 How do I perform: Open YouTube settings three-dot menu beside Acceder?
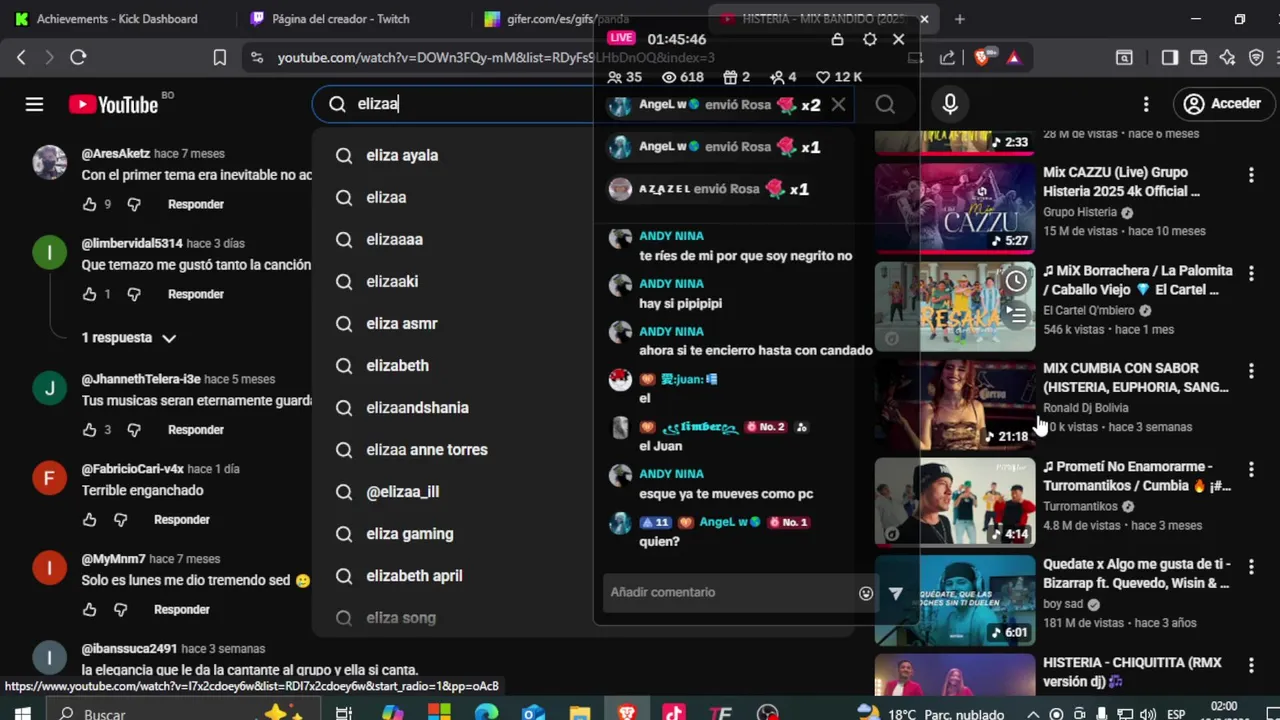pyautogui.click(x=1146, y=104)
